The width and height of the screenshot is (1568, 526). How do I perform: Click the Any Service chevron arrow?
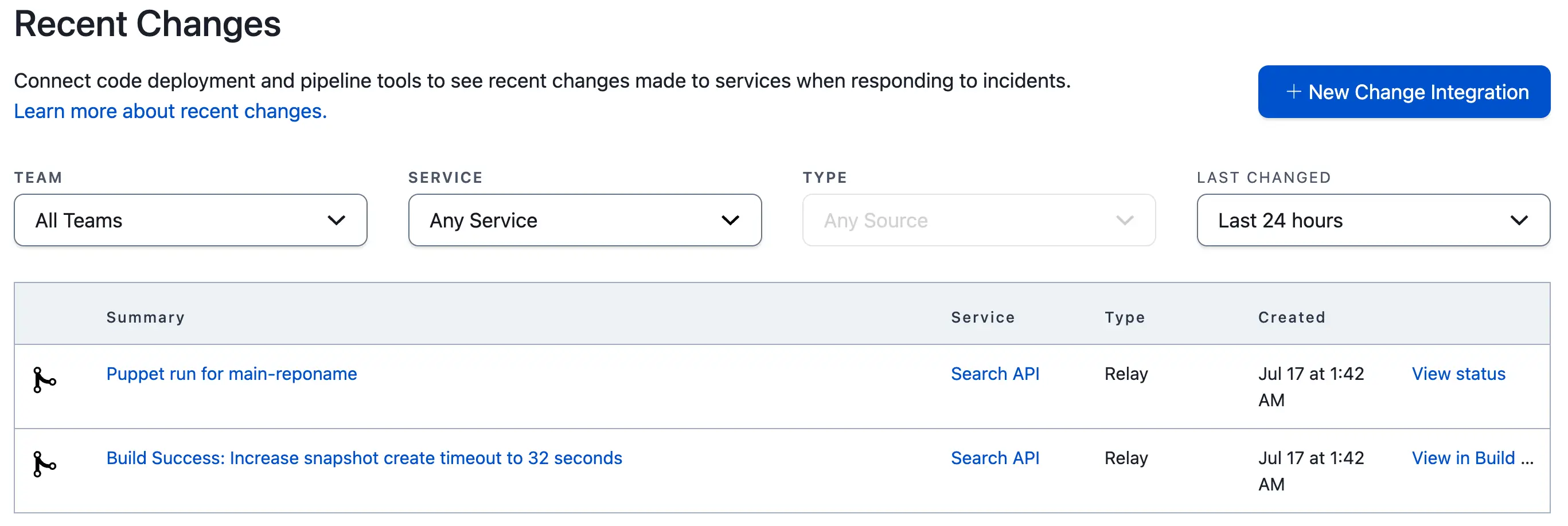point(730,220)
